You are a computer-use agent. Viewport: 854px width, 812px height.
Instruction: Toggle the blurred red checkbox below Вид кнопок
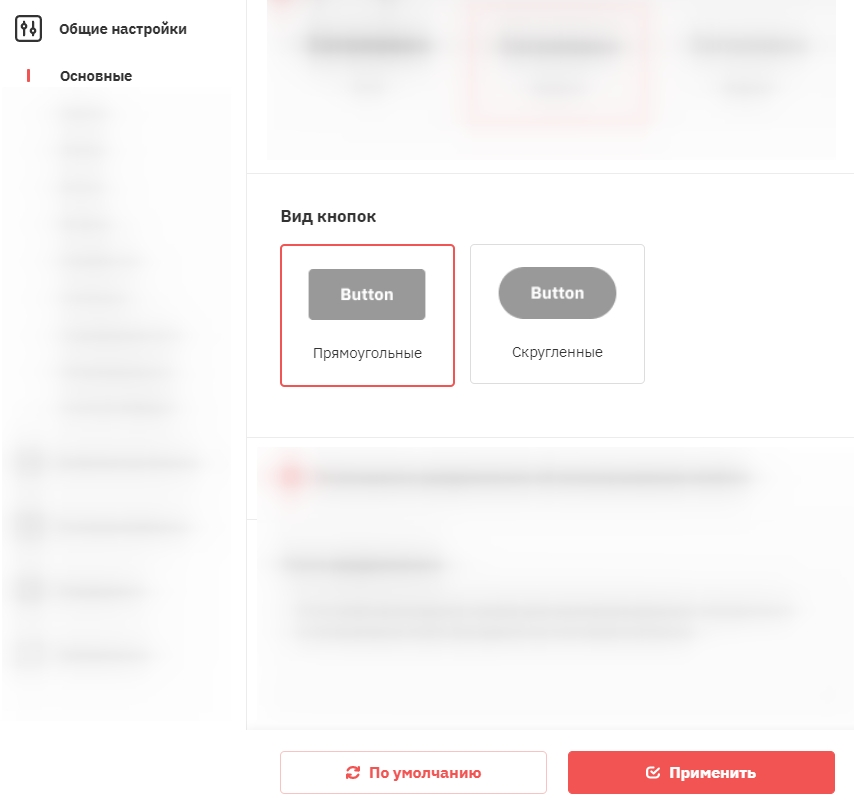(291, 477)
